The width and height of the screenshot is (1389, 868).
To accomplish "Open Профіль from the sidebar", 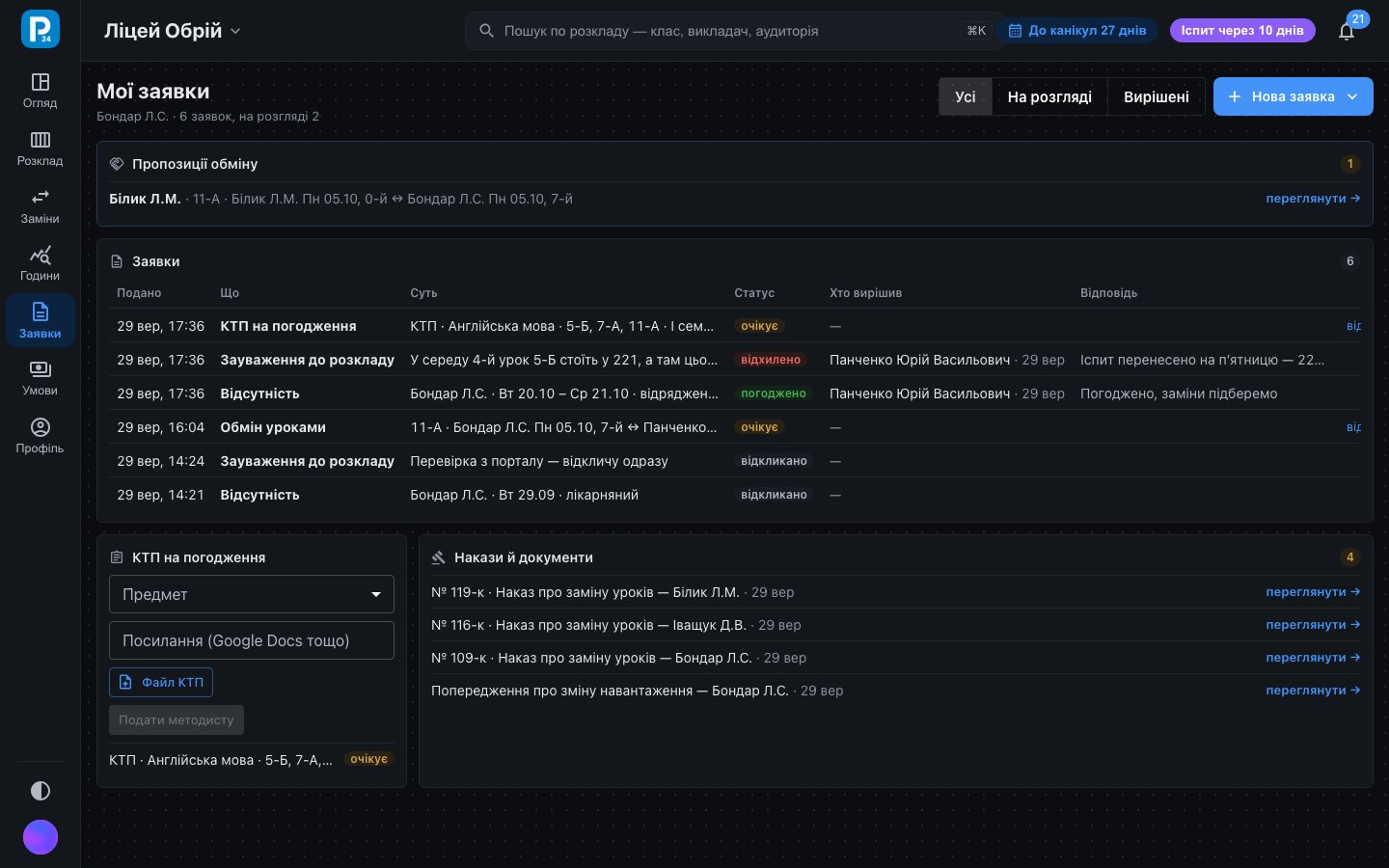I will [41, 436].
